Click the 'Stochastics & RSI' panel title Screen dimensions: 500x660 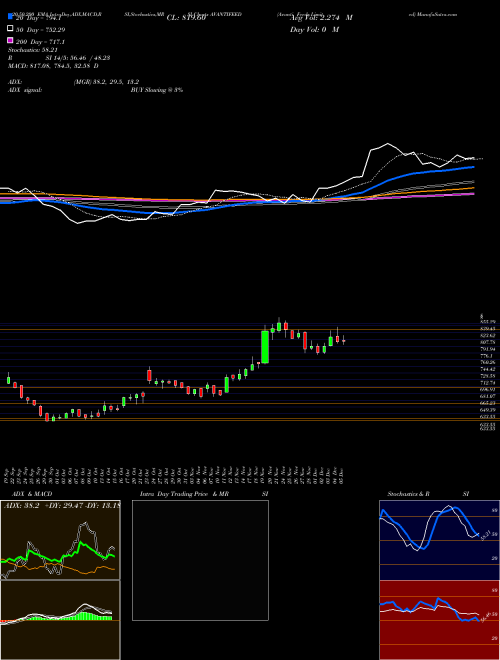428,494
